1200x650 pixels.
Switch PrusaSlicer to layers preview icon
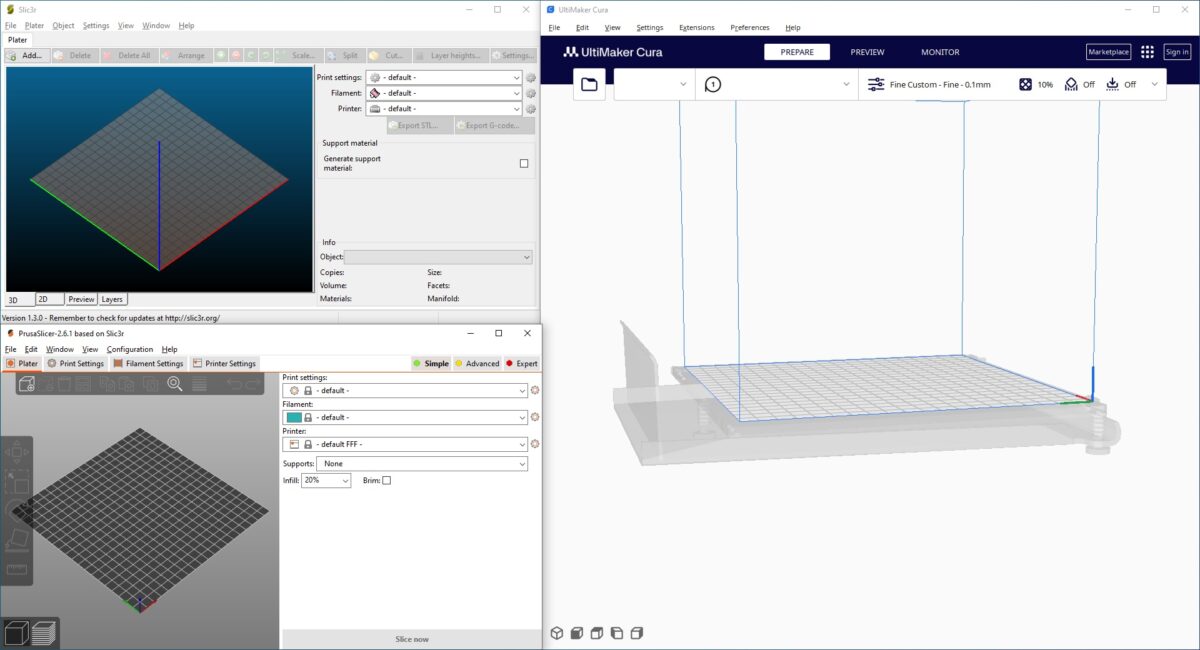click(43, 633)
